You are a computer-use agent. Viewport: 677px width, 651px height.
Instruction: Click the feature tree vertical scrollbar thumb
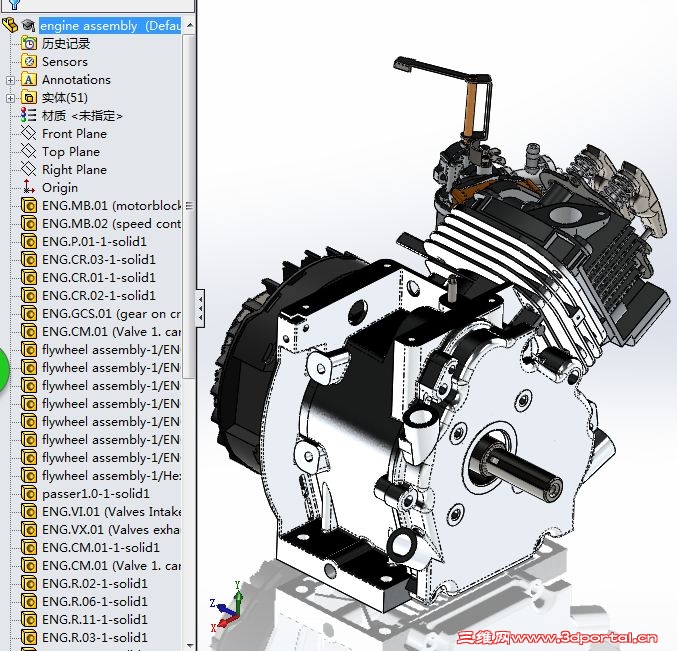coord(189,206)
